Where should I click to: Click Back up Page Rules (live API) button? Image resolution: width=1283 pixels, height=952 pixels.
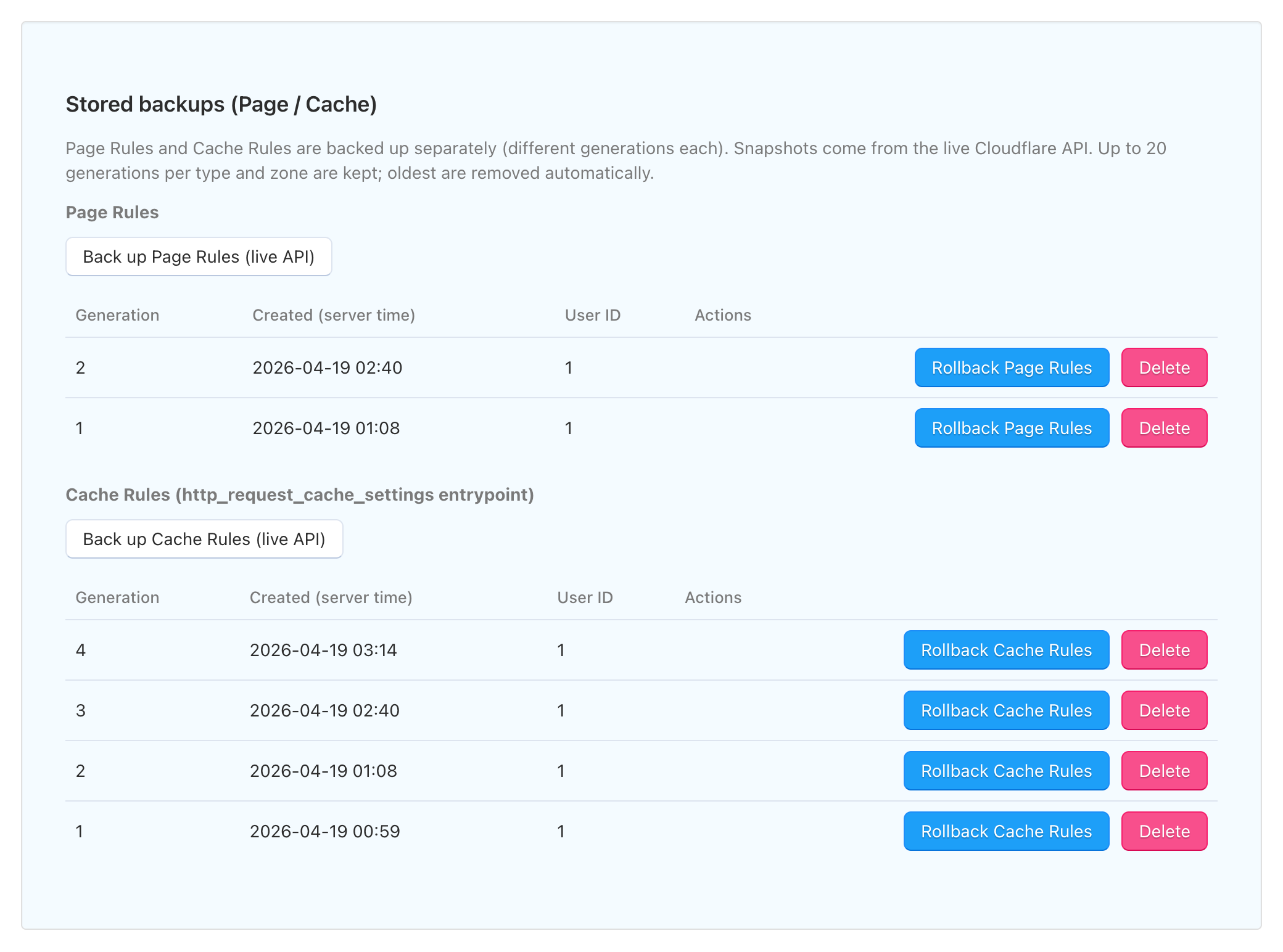pos(199,256)
